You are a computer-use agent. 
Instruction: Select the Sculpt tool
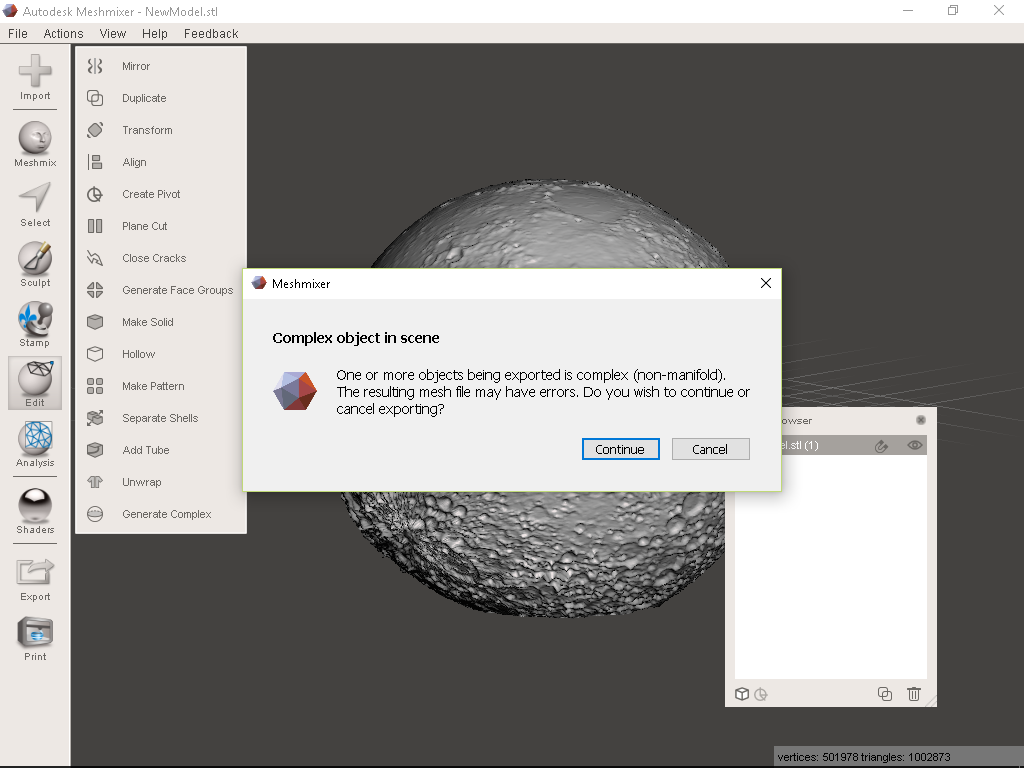point(34,265)
